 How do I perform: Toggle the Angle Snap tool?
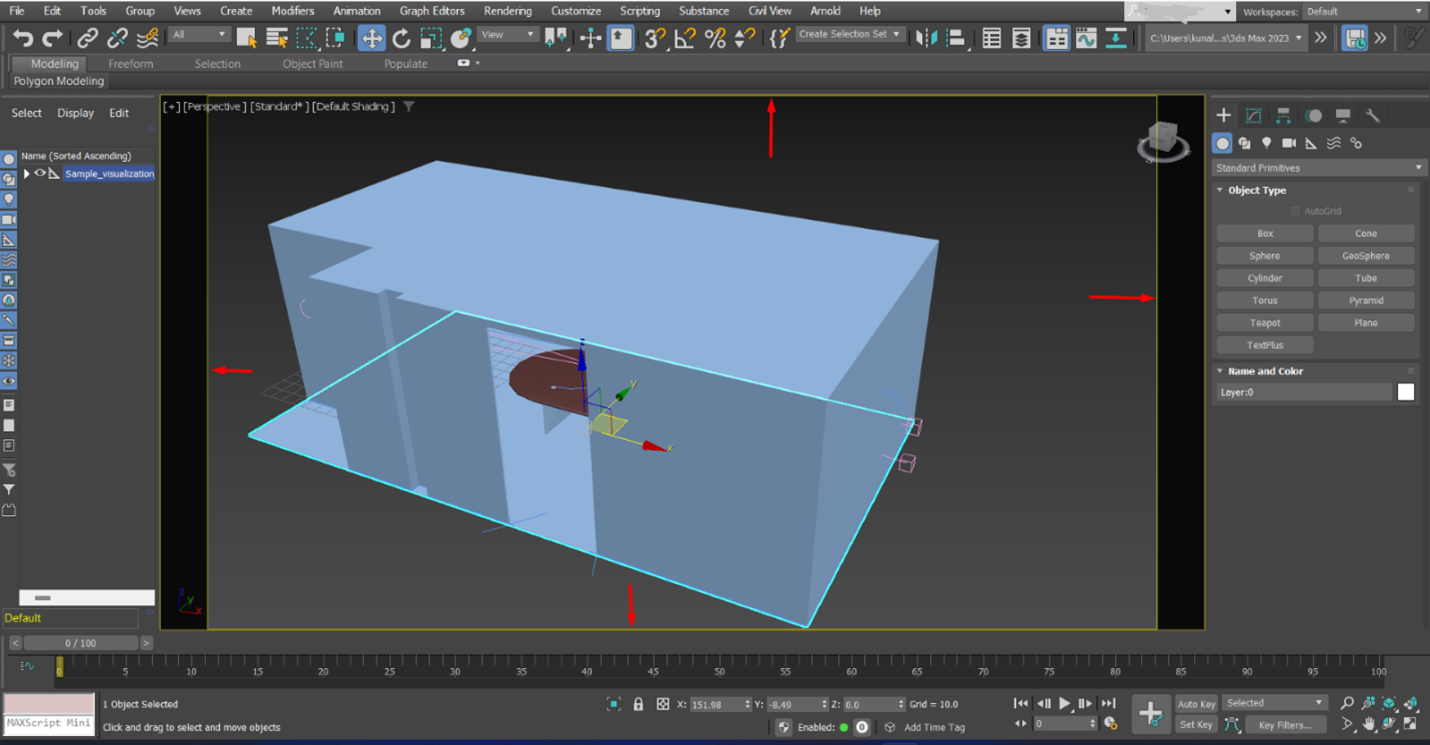click(685, 38)
